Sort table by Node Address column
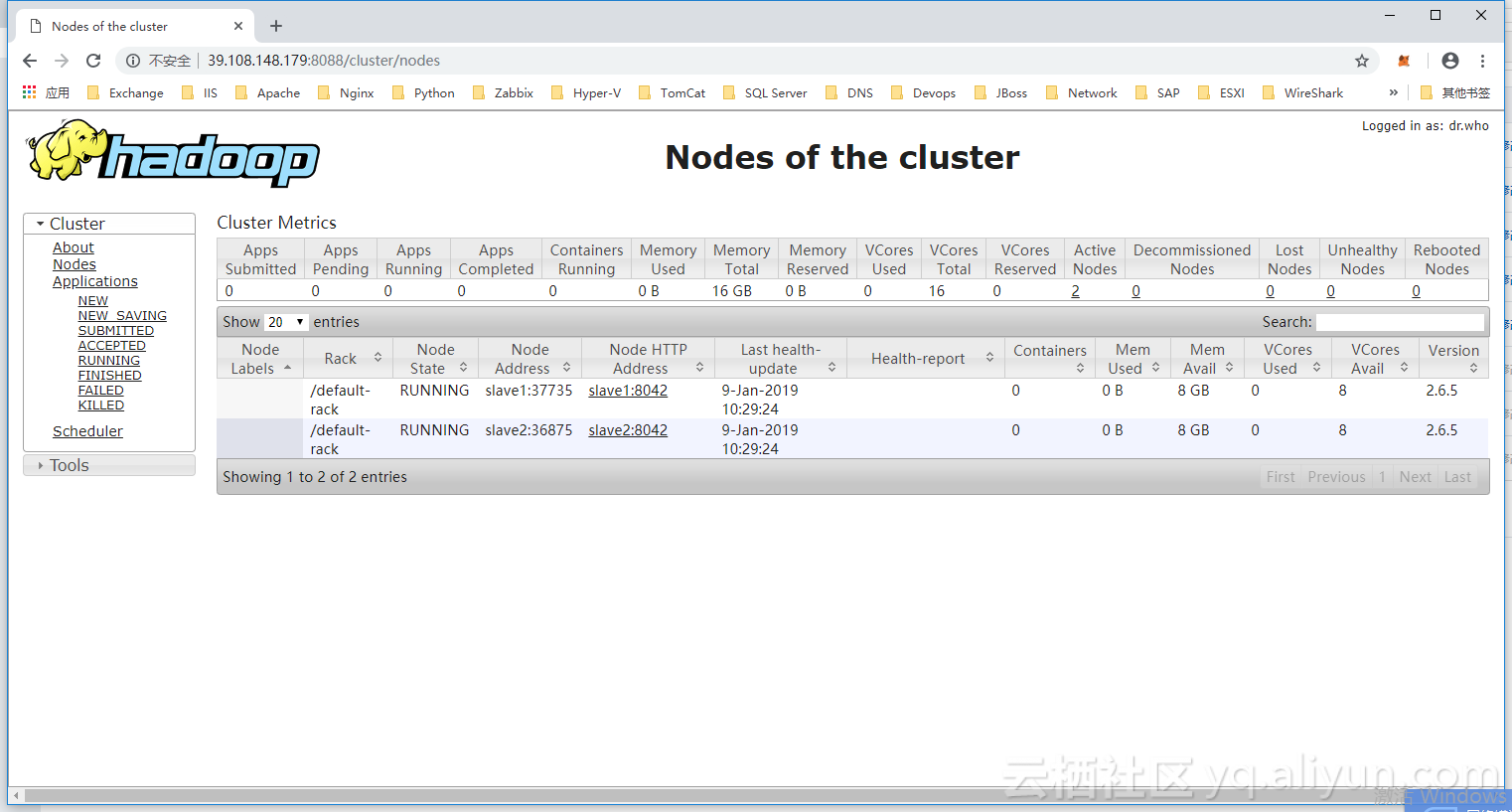The image size is (1512, 812). (529, 359)
